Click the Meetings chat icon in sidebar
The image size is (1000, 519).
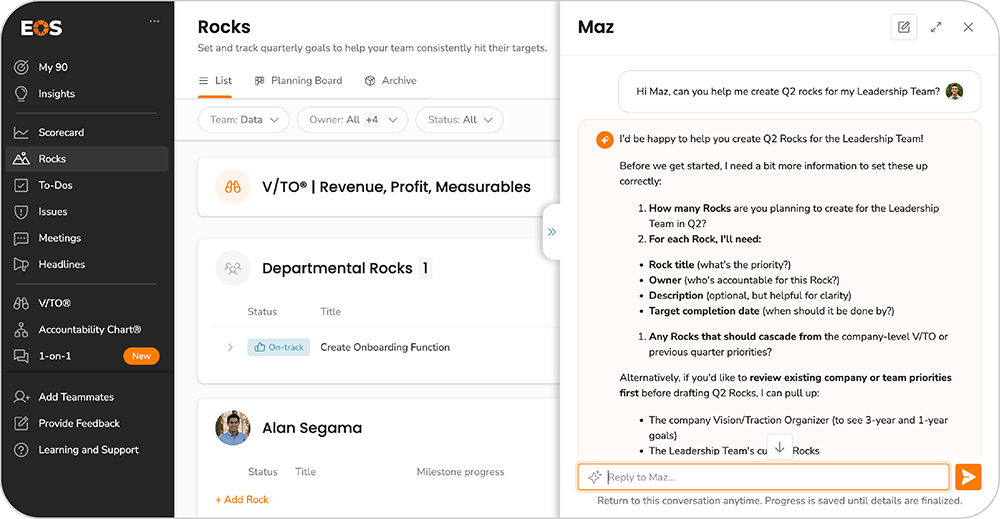(21, 238)
